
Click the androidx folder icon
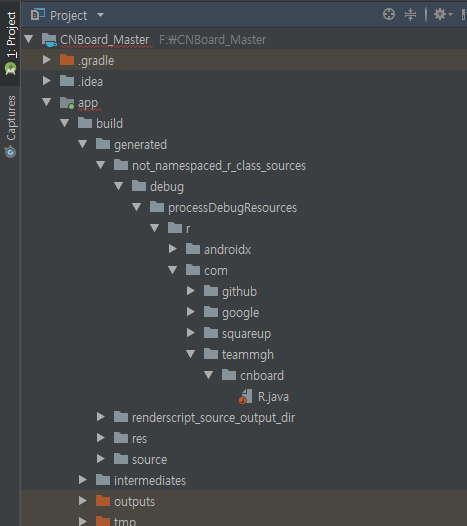(x=193, y=249)
